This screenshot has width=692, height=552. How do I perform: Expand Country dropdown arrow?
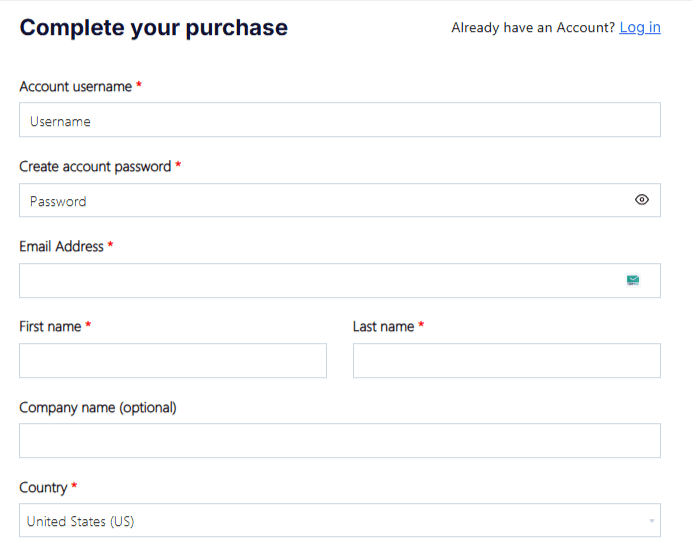click(652, 521)
